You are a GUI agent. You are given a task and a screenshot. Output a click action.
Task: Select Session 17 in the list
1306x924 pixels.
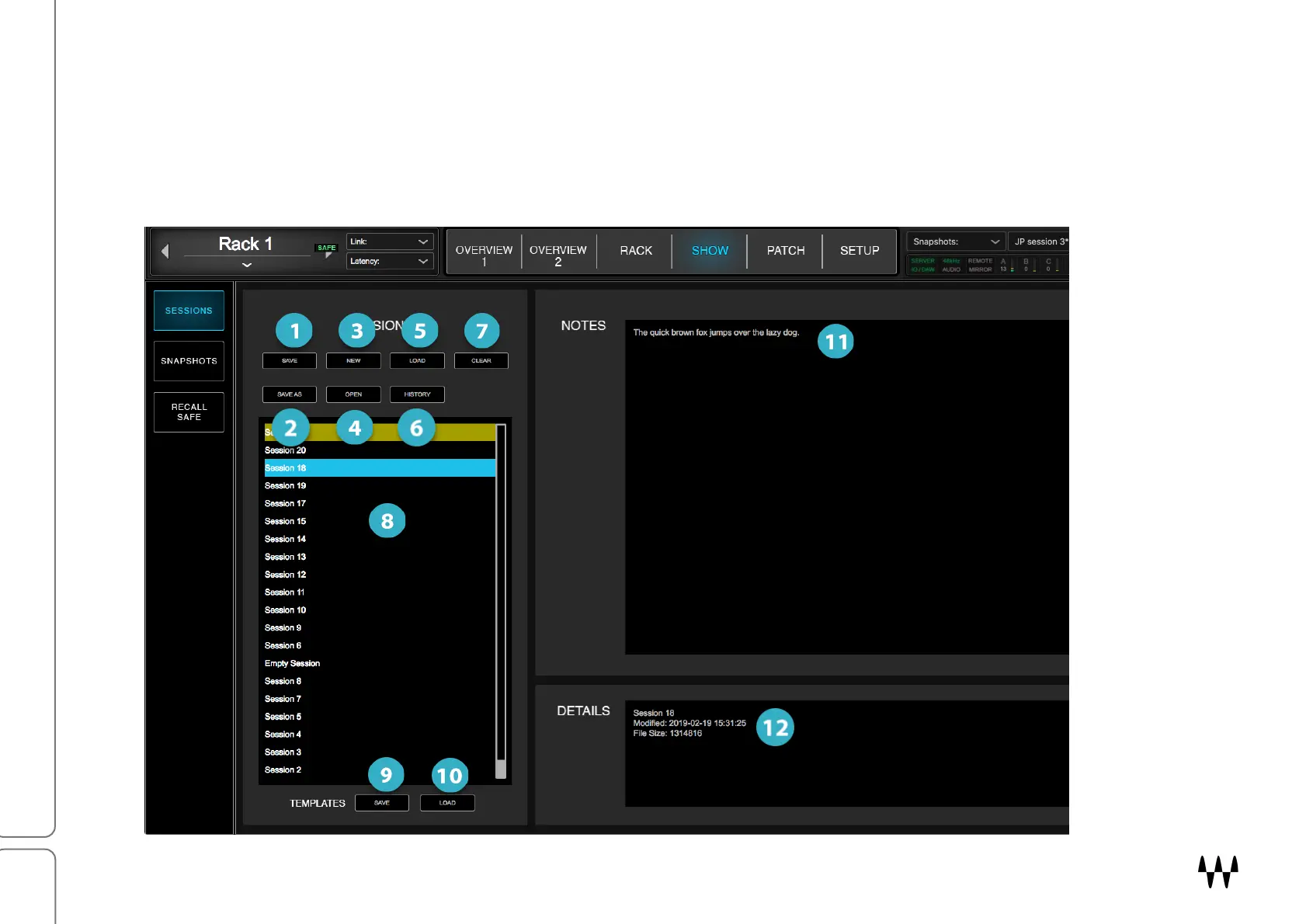(x=380, y=504)
